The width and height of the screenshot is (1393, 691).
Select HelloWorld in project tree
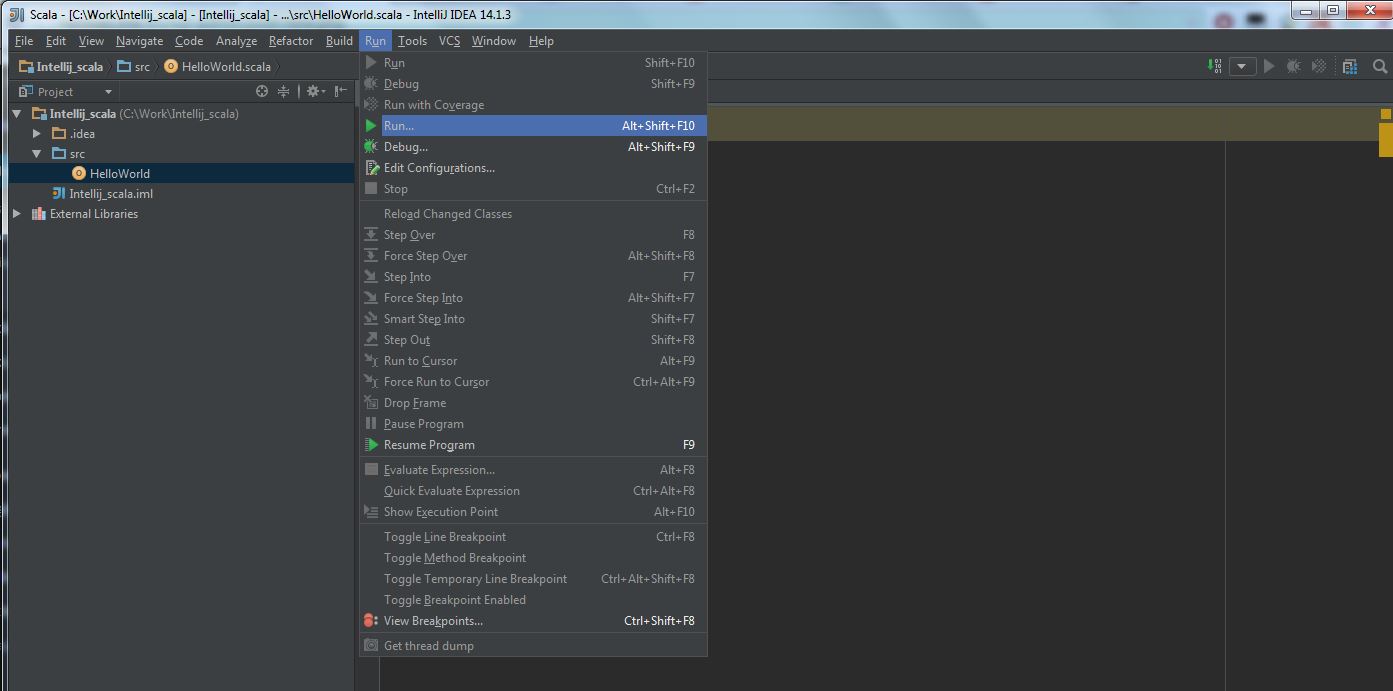[x=120, y=174]
